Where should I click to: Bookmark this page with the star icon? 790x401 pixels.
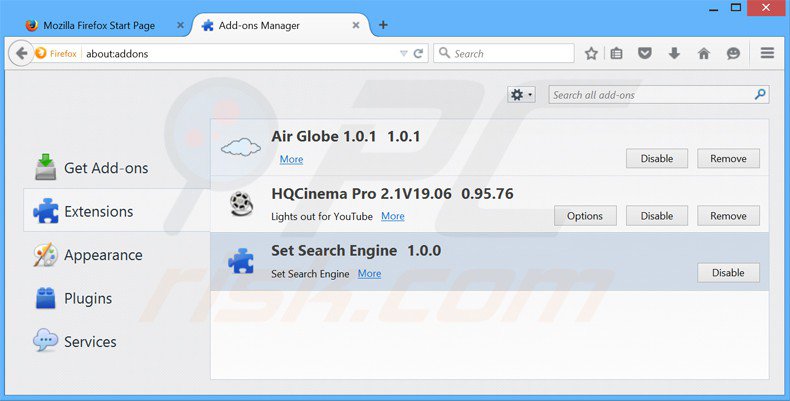click(591, 53)
